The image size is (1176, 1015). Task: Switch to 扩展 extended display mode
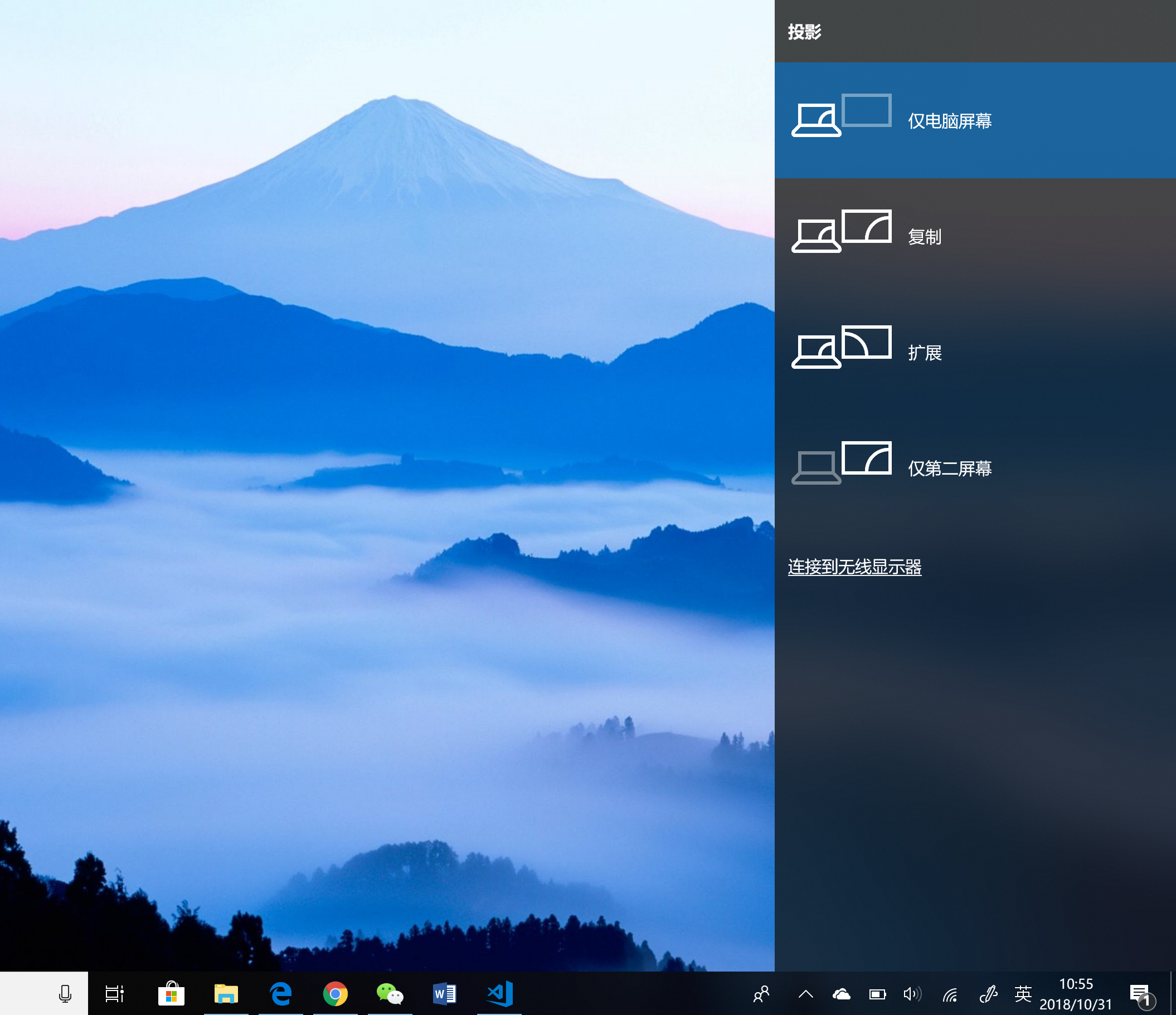tap(975, 352)
